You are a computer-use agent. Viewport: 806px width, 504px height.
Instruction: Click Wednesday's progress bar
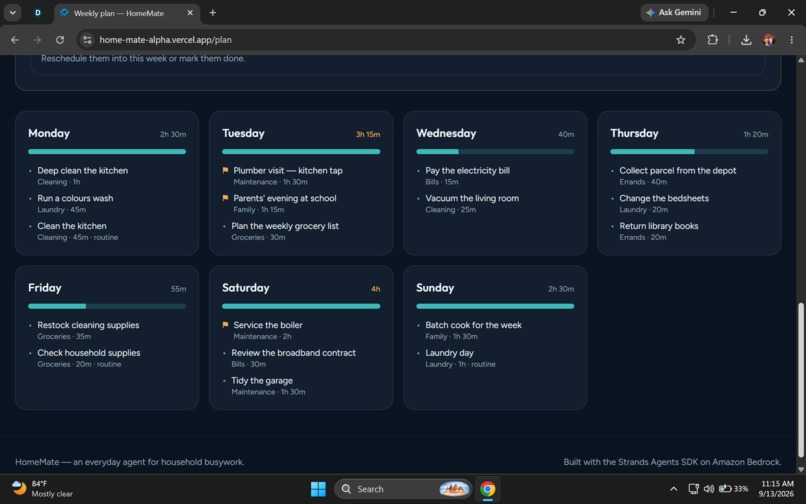pyautogui.click(x=495, y=152)
